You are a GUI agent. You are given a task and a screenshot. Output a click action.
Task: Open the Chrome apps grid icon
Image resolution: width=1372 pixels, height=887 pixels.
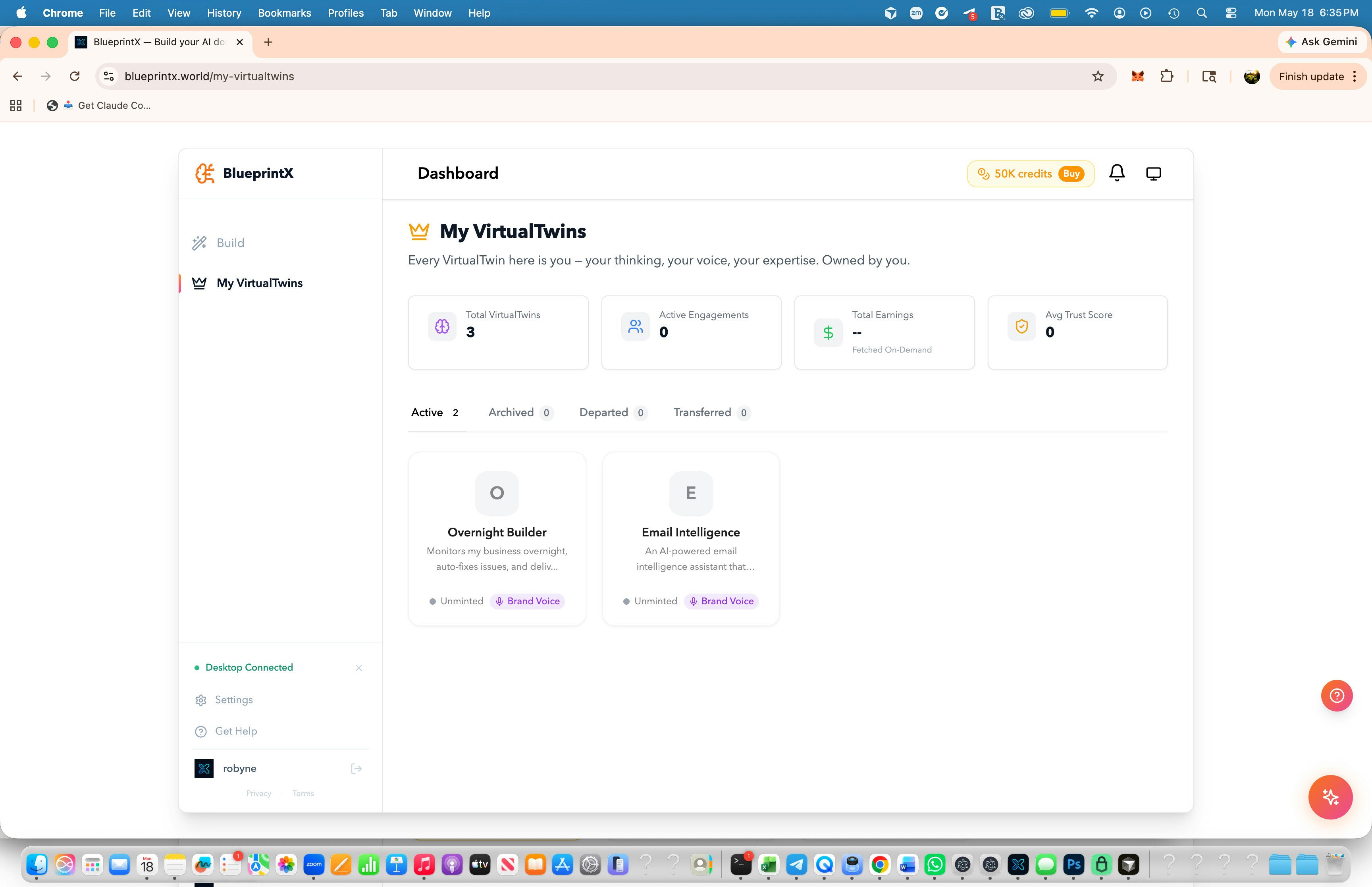click(x=16, y=106)
